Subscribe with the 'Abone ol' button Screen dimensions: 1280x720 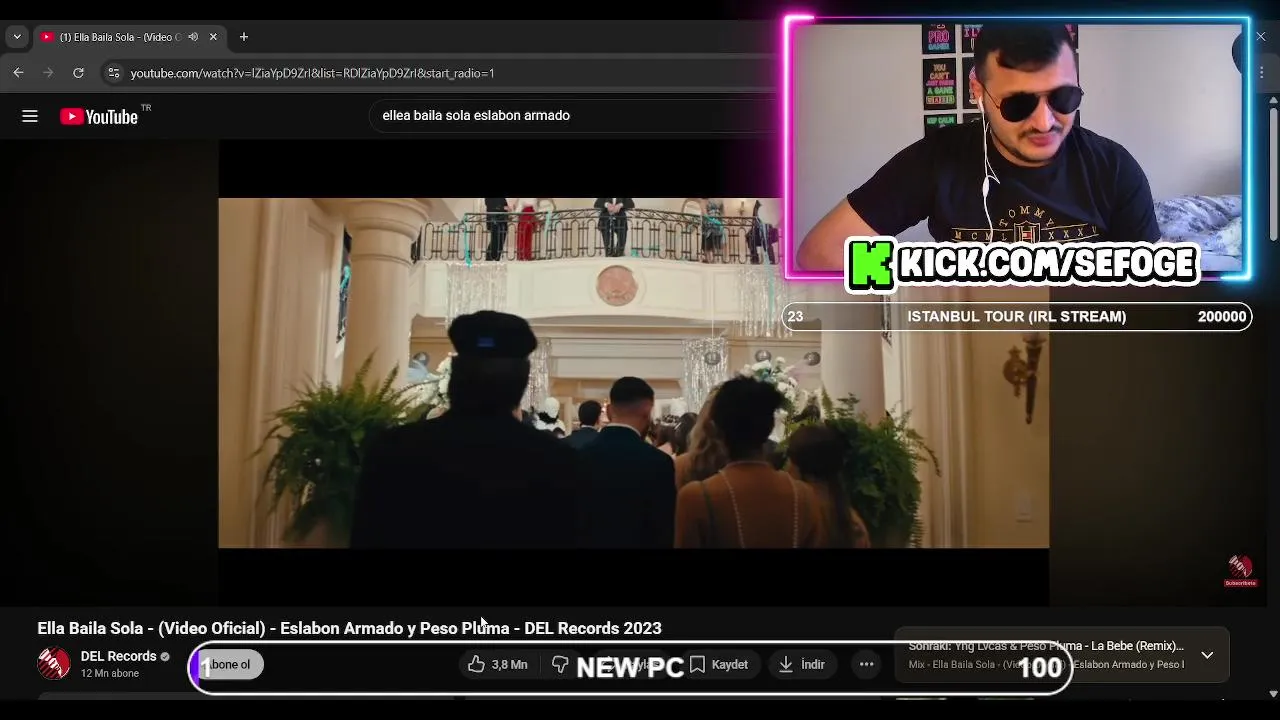click(228, 664)
